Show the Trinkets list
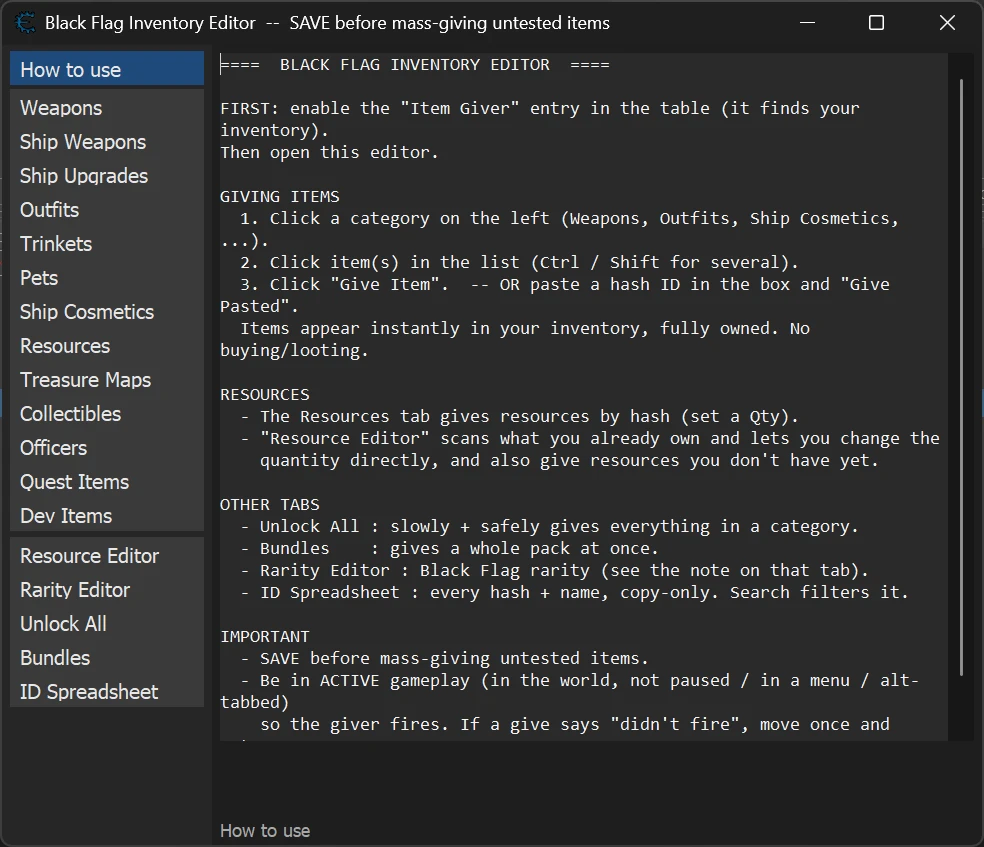 pos(107,243)
